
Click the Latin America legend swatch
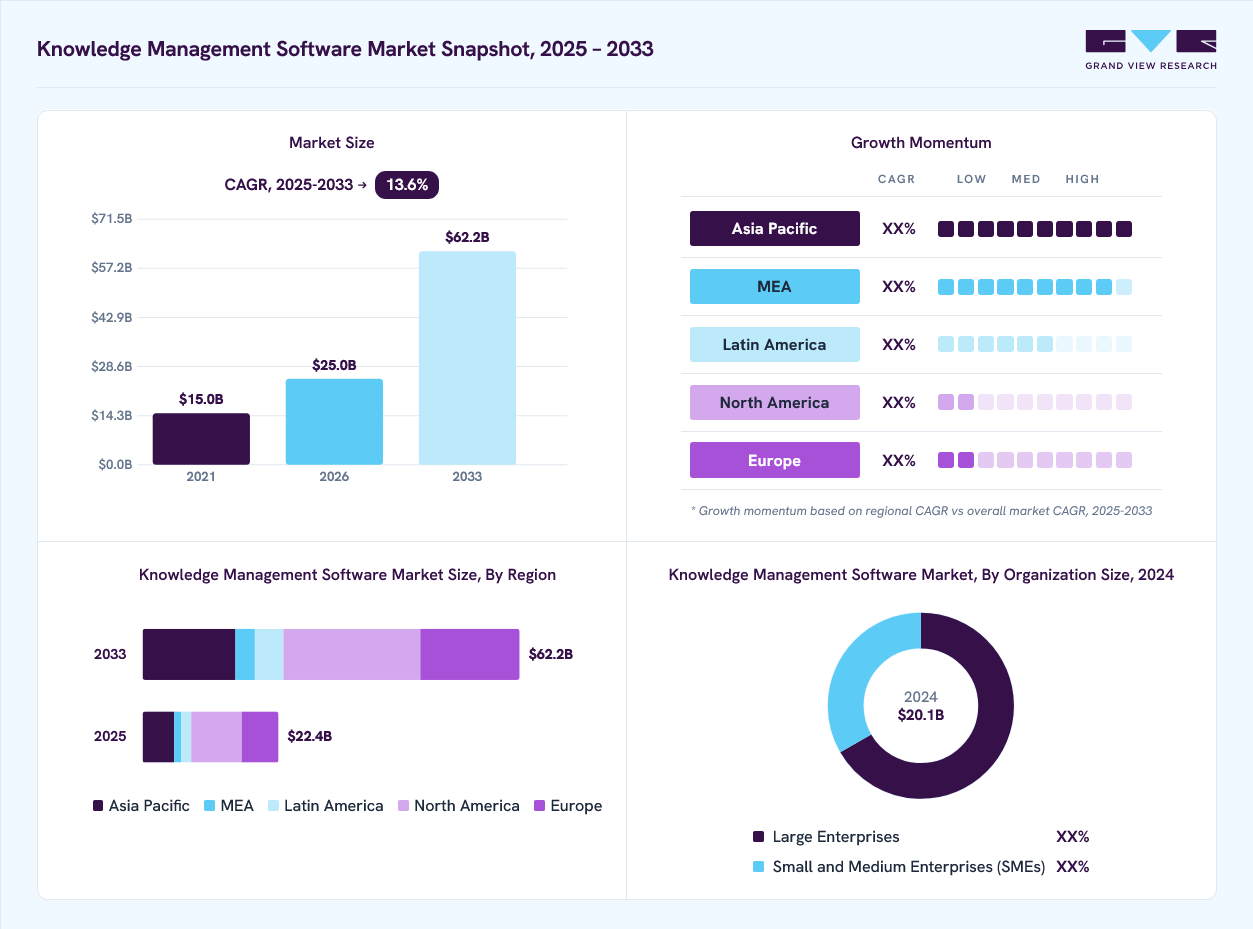[273, 806]
